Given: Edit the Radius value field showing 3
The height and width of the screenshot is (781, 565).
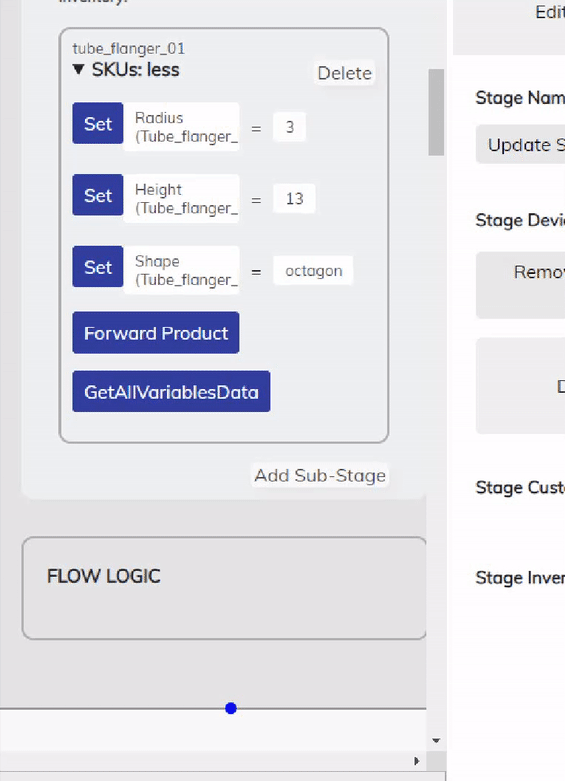Looking at the screenshot, I should click(289, 127).
